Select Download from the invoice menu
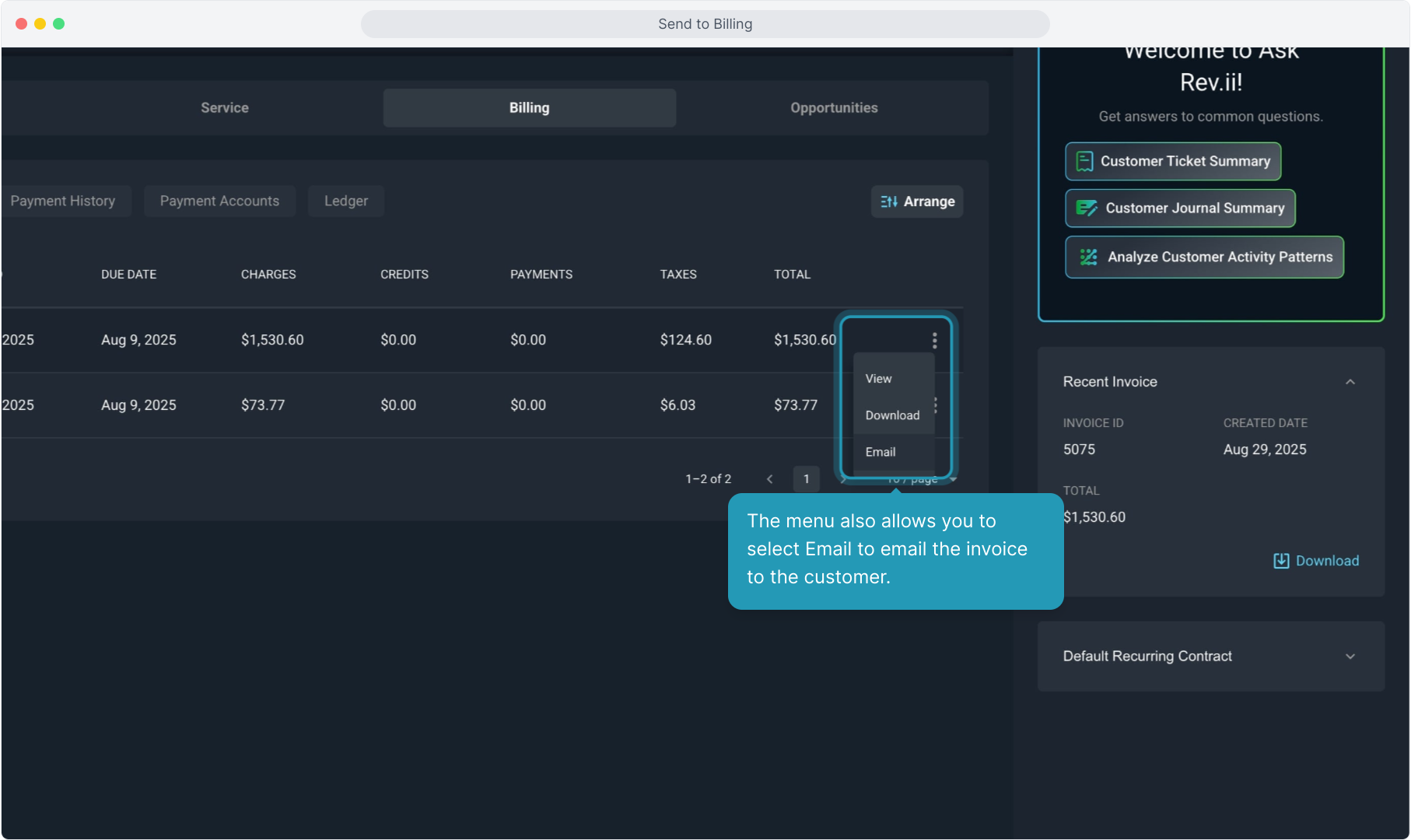 [x=892, y=415]
